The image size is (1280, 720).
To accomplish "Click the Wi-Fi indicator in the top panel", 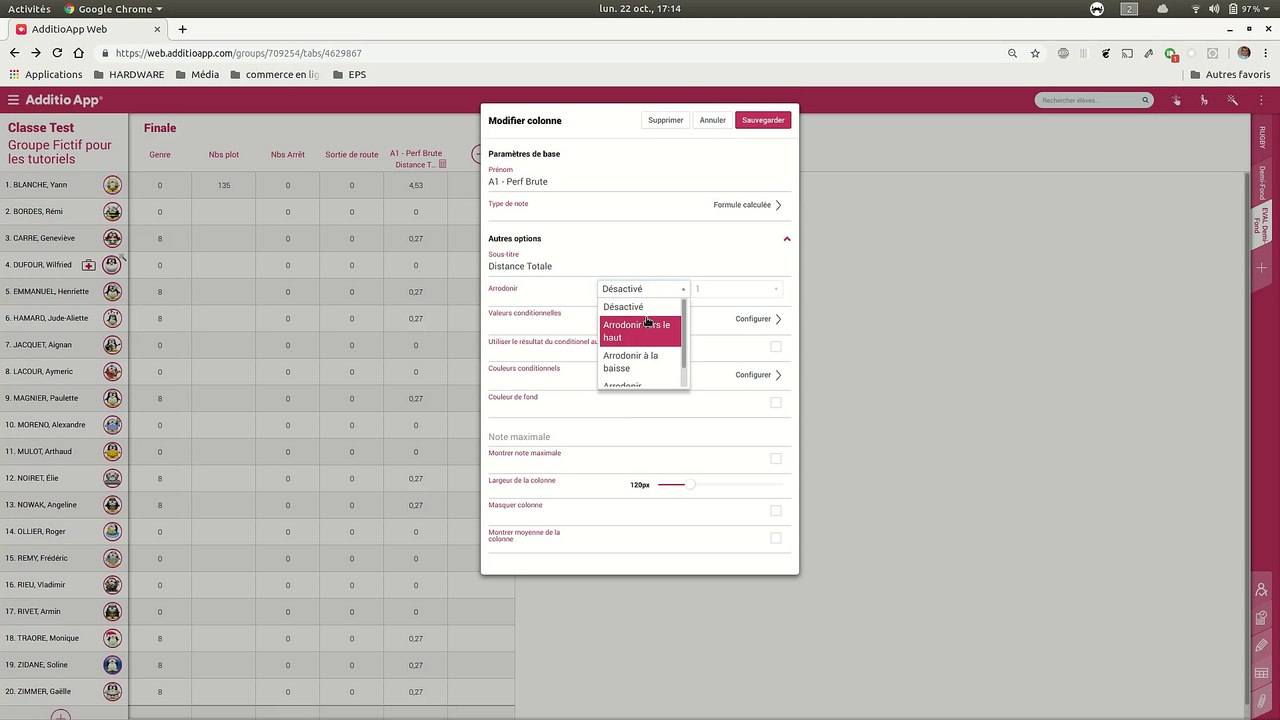I will click(1196, 9).
